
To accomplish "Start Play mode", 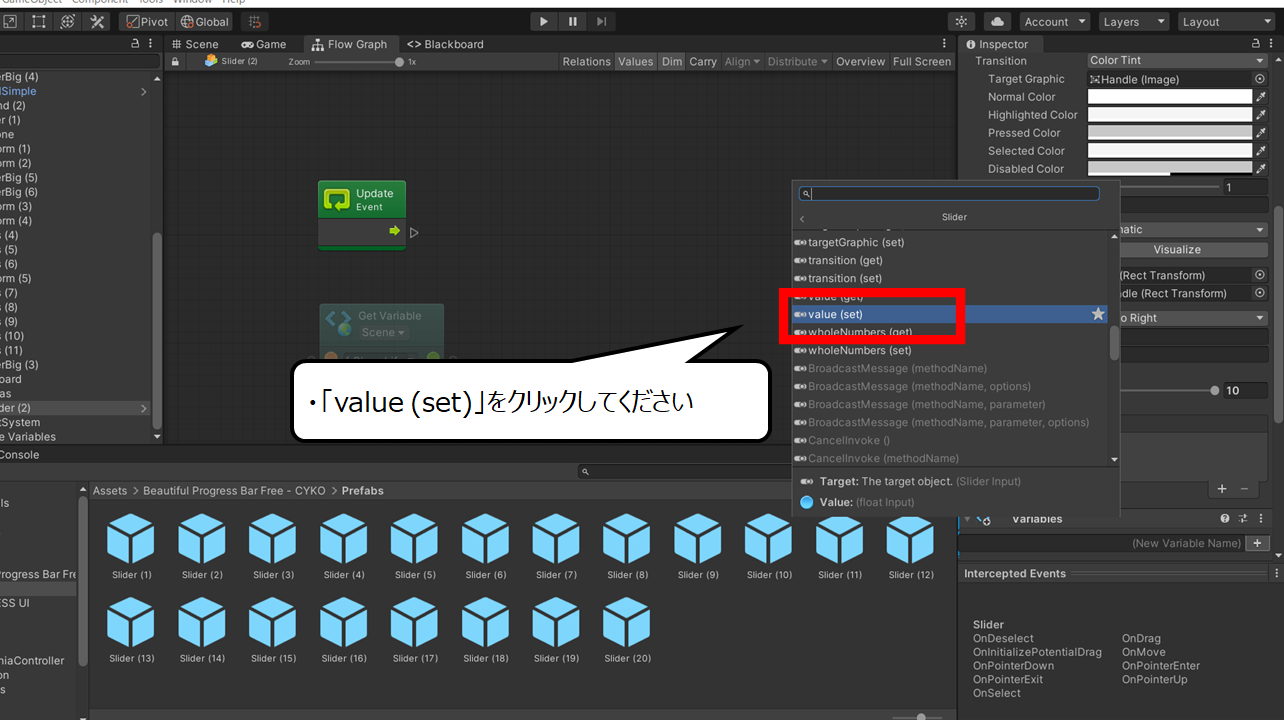I will [543, 21].
